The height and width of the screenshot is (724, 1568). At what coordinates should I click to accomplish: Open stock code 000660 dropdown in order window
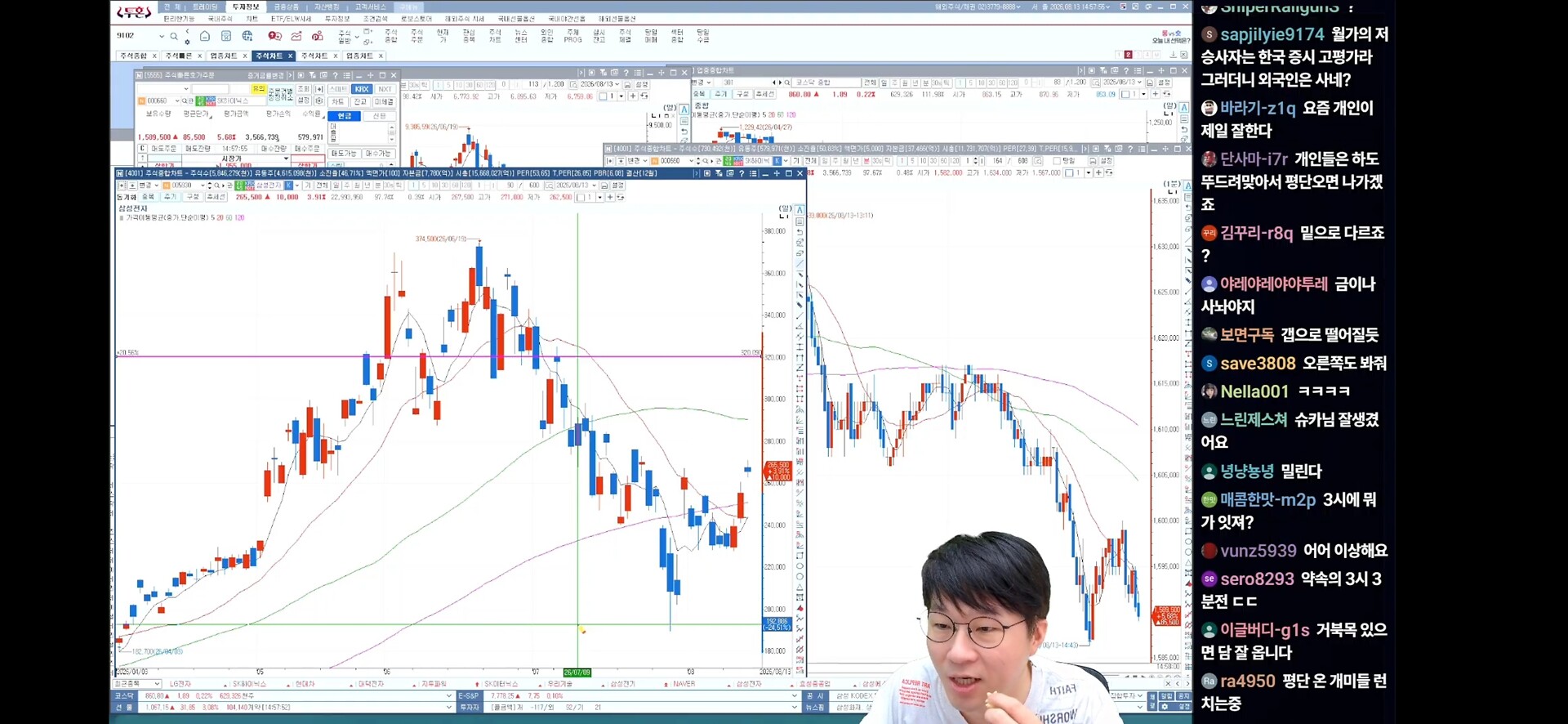176,101
